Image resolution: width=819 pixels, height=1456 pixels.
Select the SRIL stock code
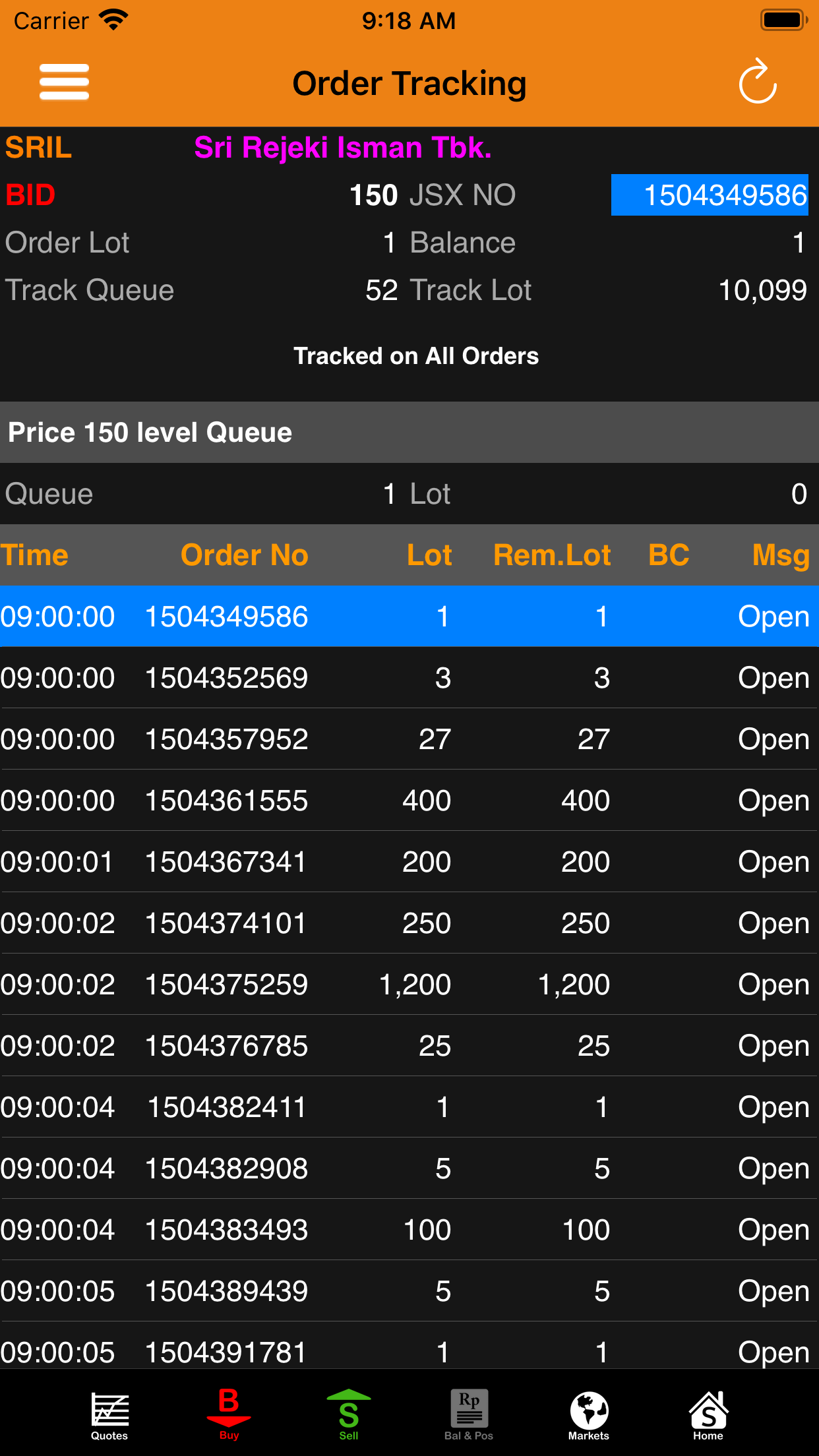(x=38, y=148)
